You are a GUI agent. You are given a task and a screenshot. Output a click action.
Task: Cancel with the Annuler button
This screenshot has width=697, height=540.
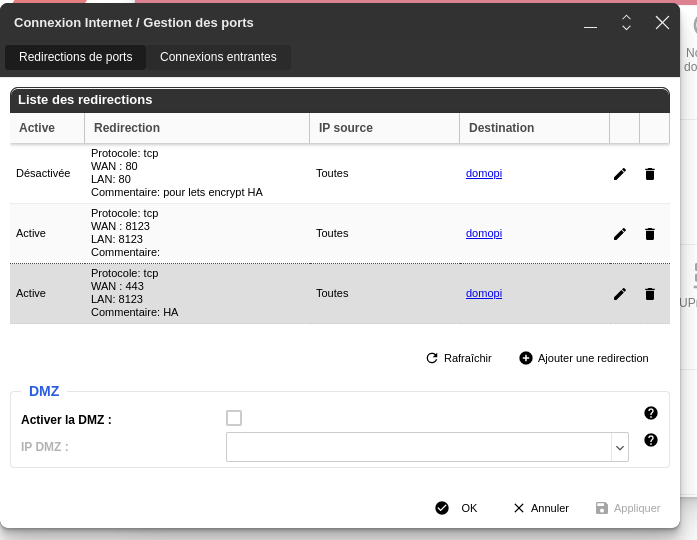541,508
